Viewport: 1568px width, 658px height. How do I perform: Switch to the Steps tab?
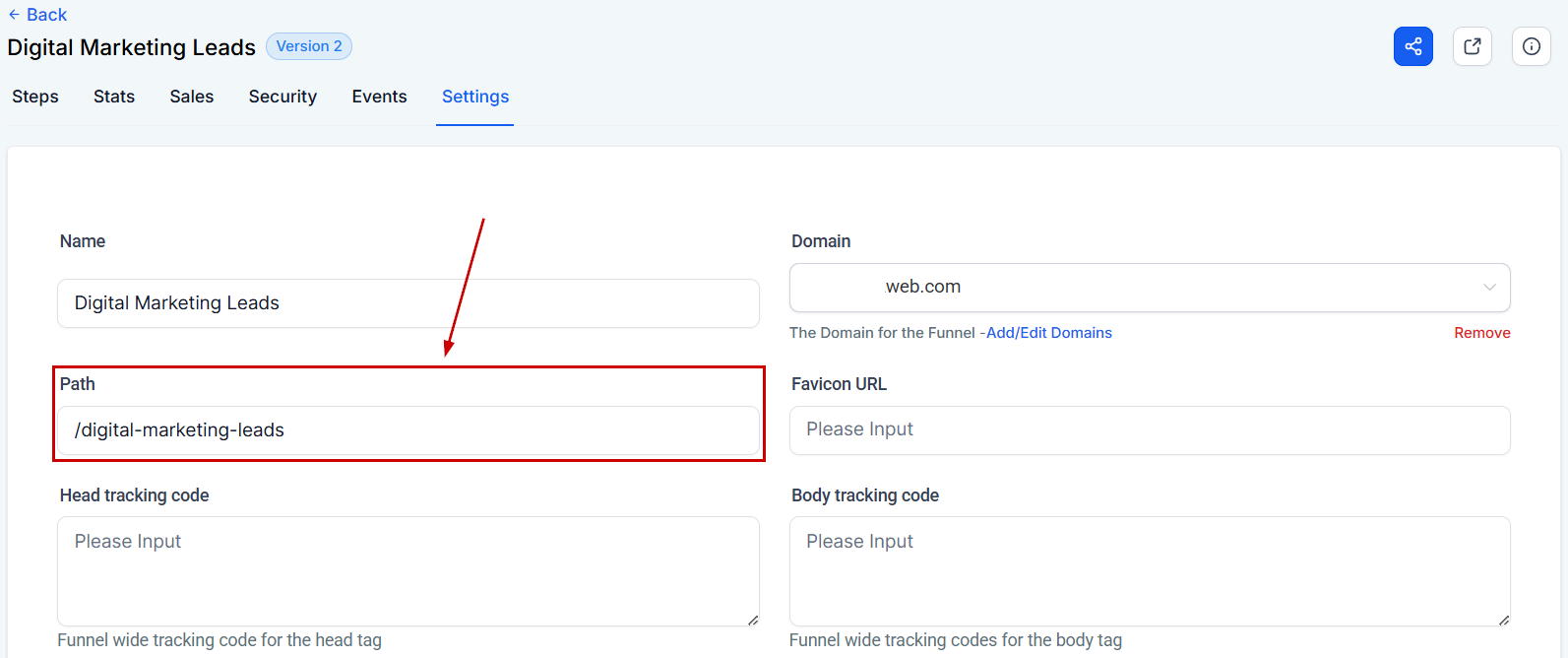click(x=35, y=97)
